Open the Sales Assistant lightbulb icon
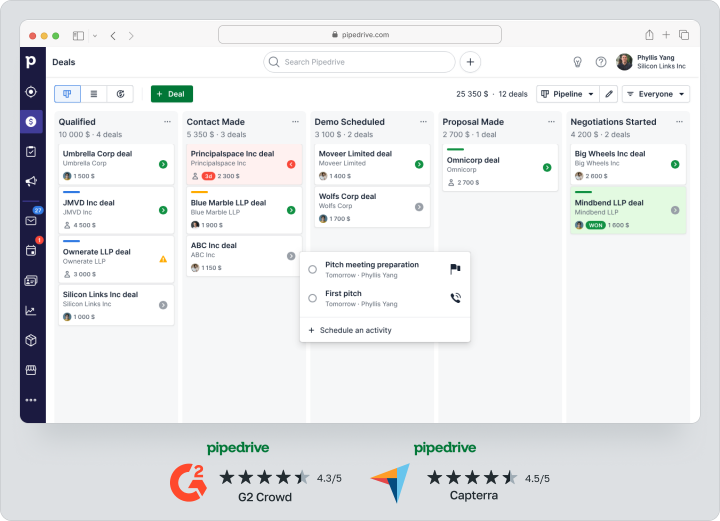The width and height of the screenshot is (720, 521). pos(578,62)
